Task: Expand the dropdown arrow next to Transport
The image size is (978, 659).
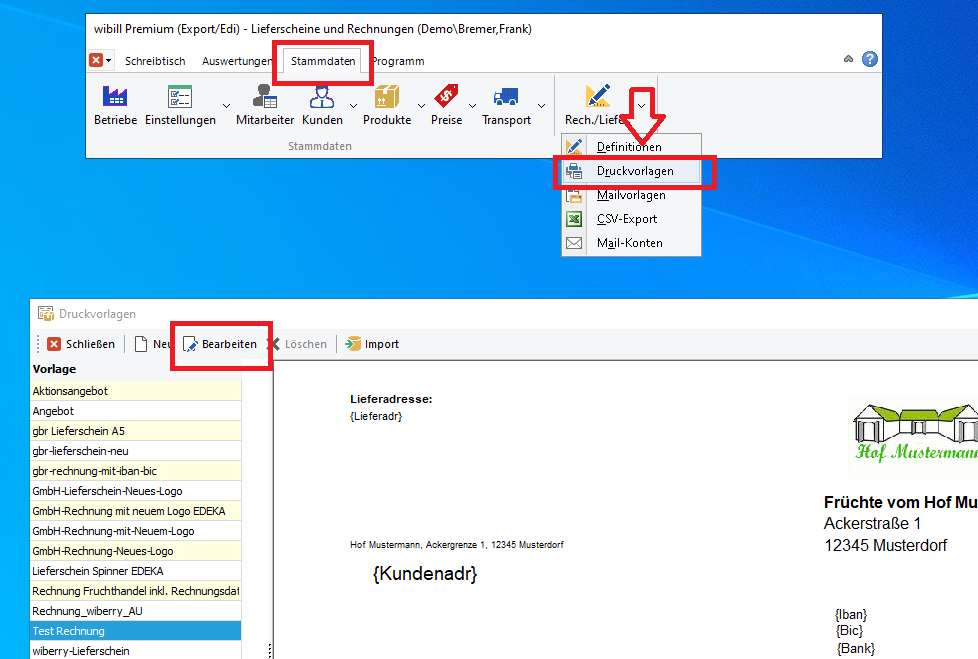Action: click(x=541, y=106)
